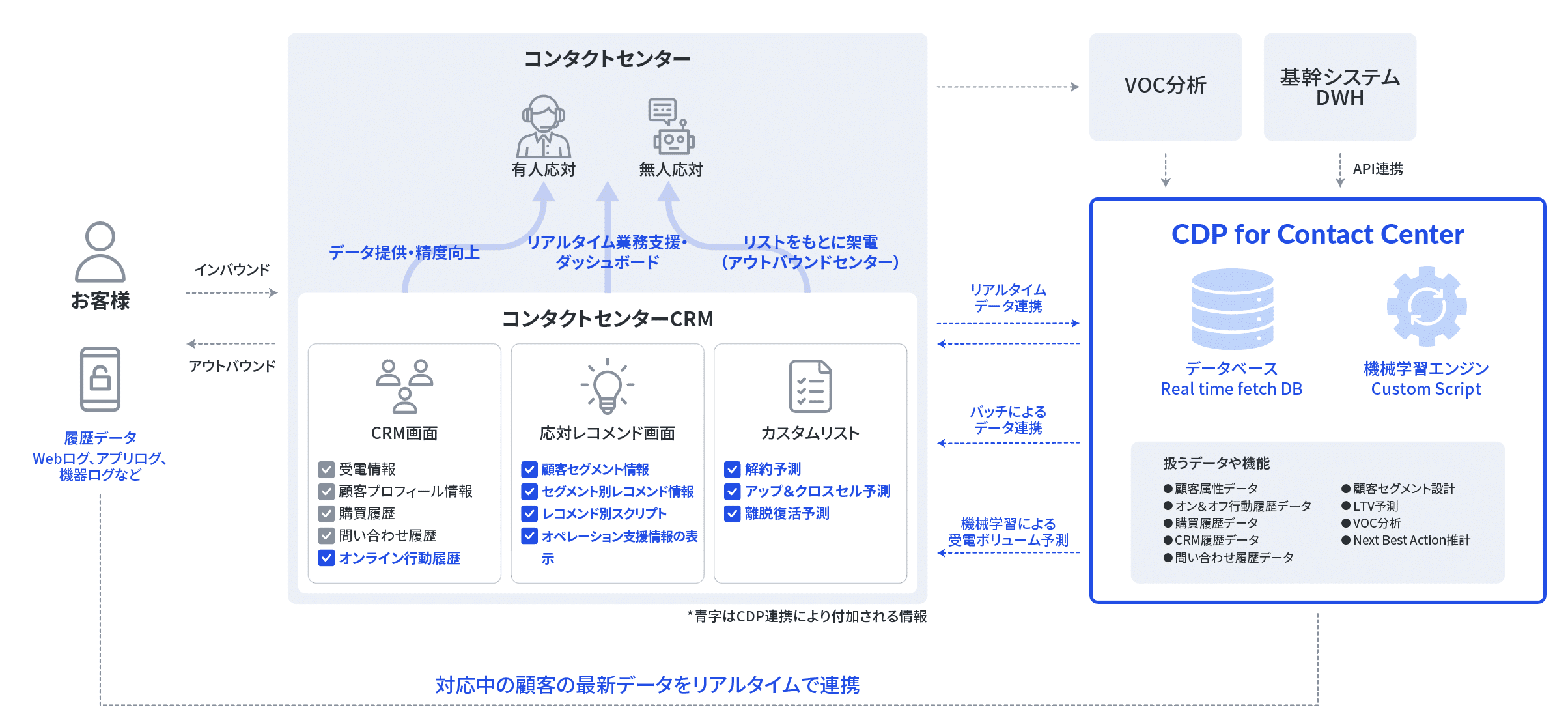Screen dimensions: 1568x727
Task: Click the 問い合わせ履歴データ bullet
Action: tap(1229, 558)
